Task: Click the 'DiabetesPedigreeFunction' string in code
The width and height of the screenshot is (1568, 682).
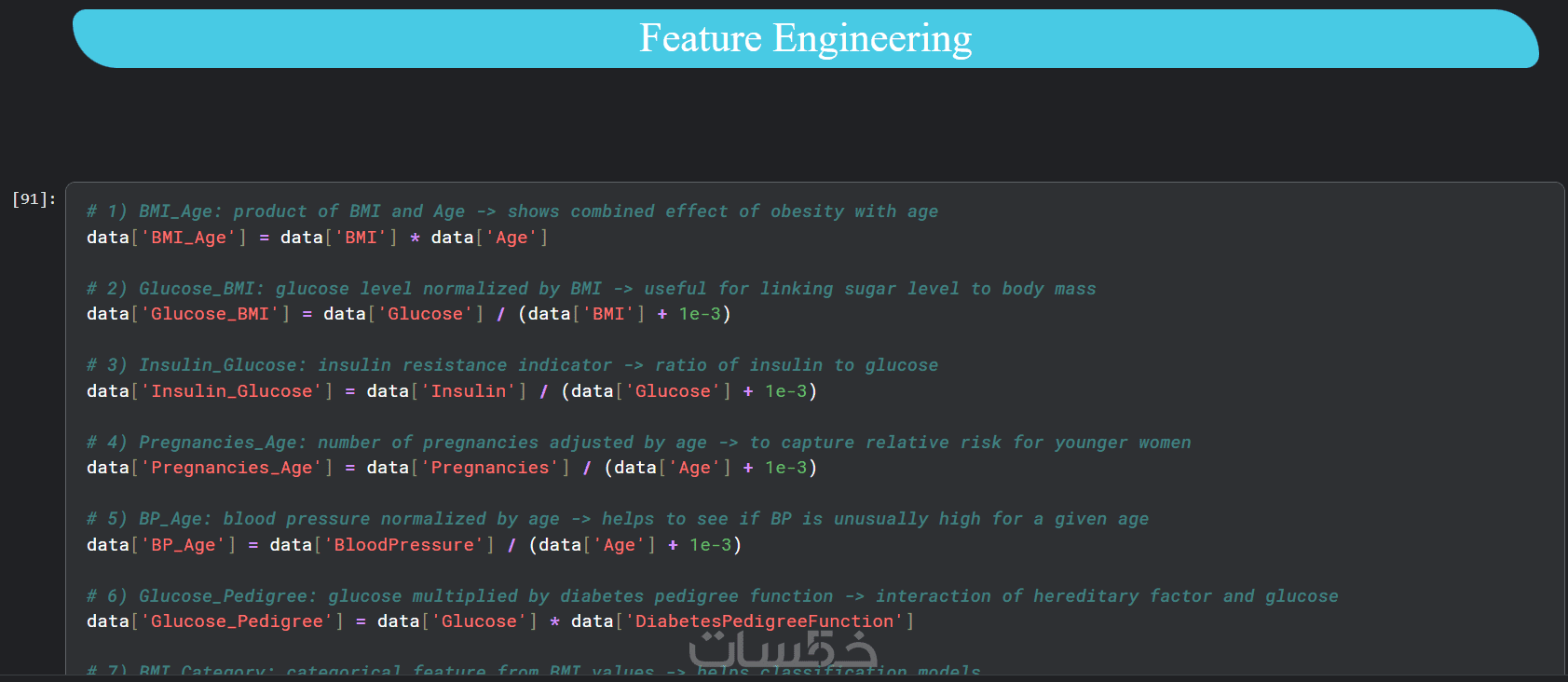Action: (769, 621)
